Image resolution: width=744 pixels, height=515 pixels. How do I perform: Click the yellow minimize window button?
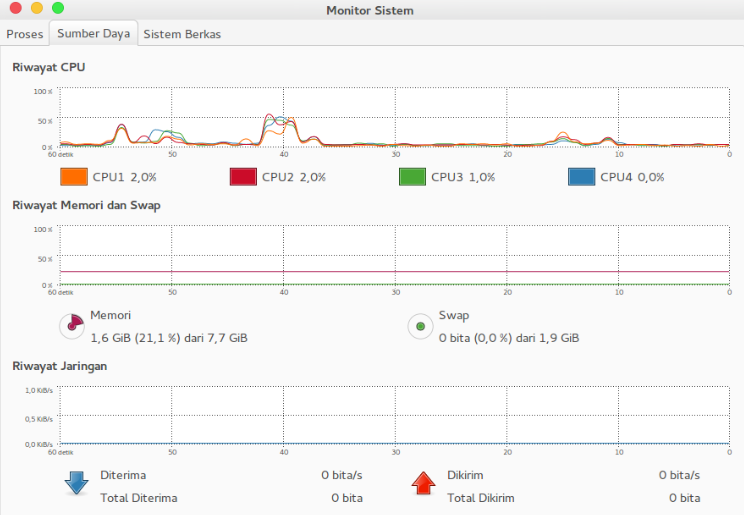(x=37, y=8)
